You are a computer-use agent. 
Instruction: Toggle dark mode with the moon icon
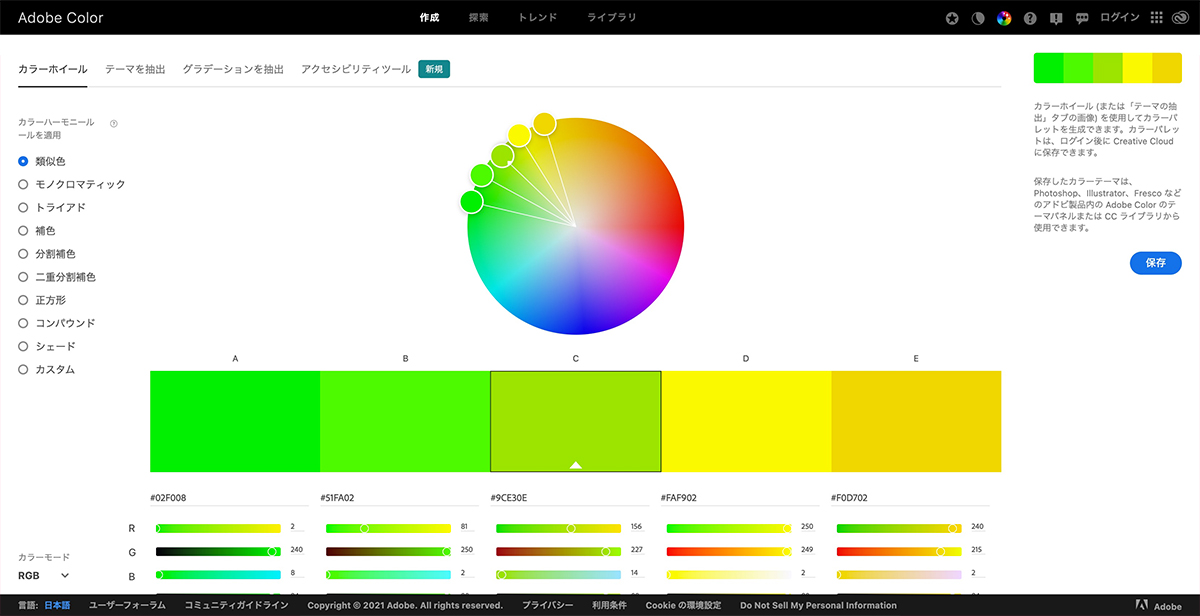(x=978, y=18)
